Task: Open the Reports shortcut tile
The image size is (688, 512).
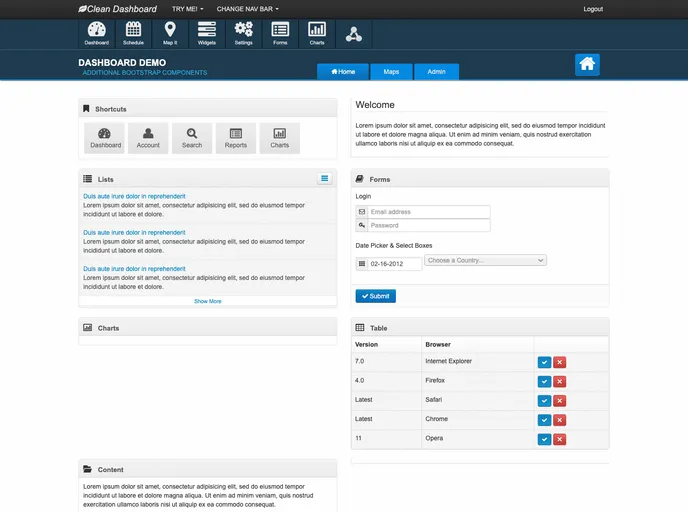Action: [236, 138]
